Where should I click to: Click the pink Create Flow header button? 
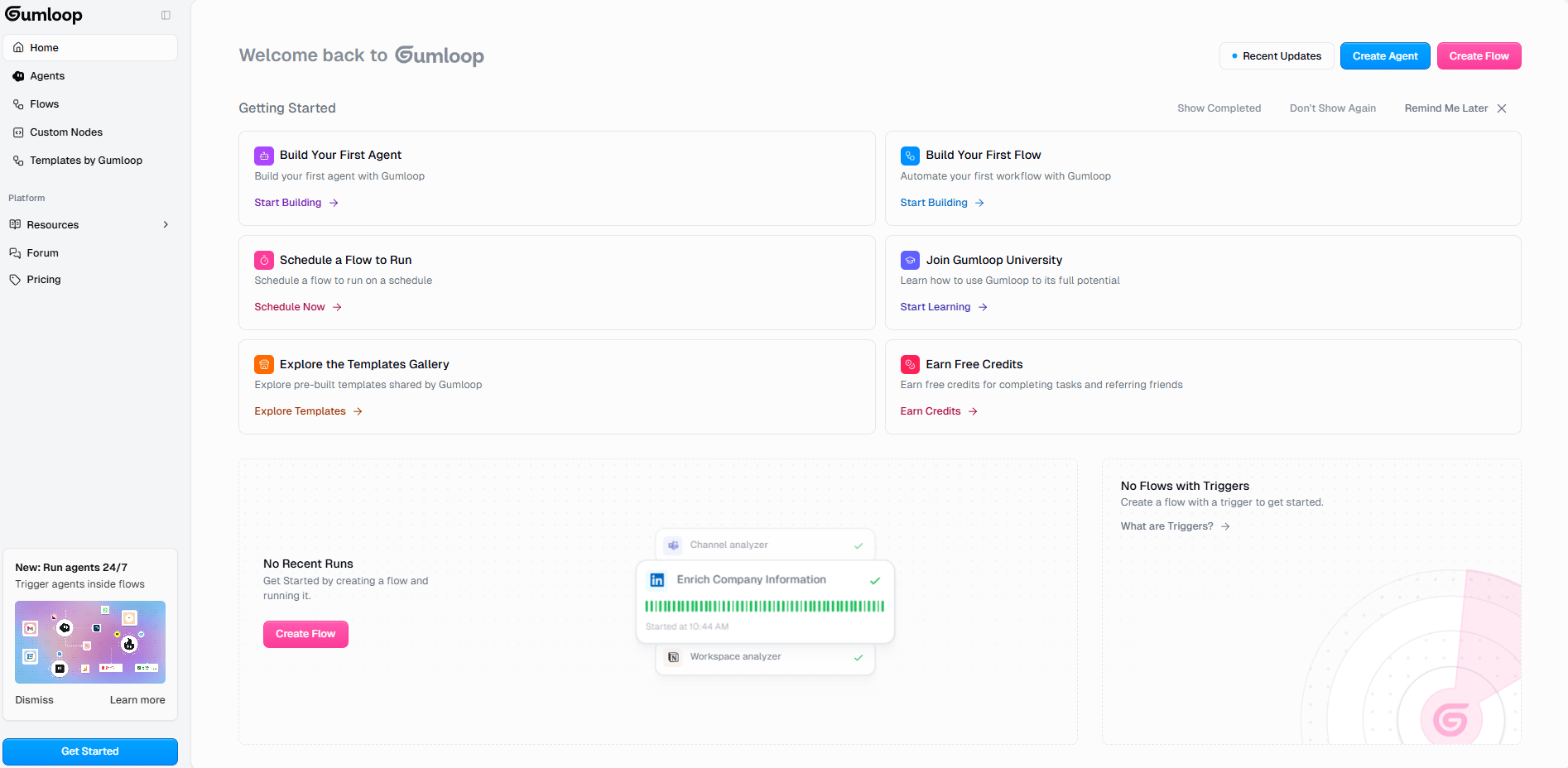[x=1479, y=56]
